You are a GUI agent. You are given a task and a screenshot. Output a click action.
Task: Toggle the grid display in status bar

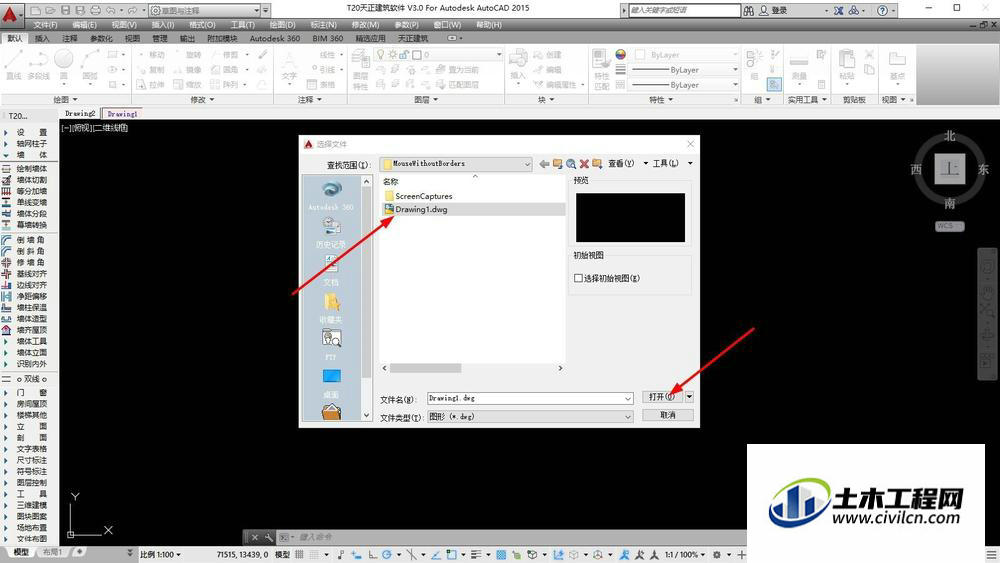299,555
